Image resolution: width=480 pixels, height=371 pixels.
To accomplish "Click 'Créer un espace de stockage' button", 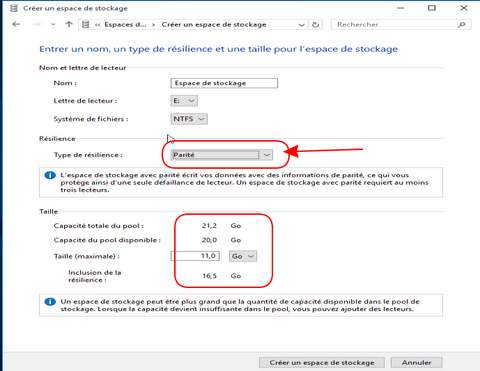I will (x=322, y=362).
